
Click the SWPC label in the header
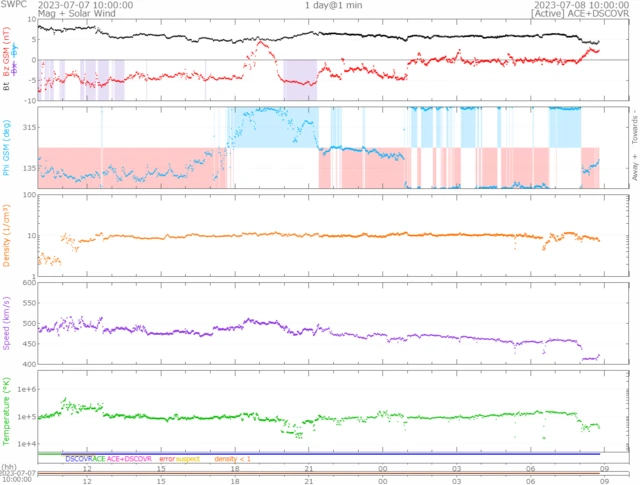point(13,4)
